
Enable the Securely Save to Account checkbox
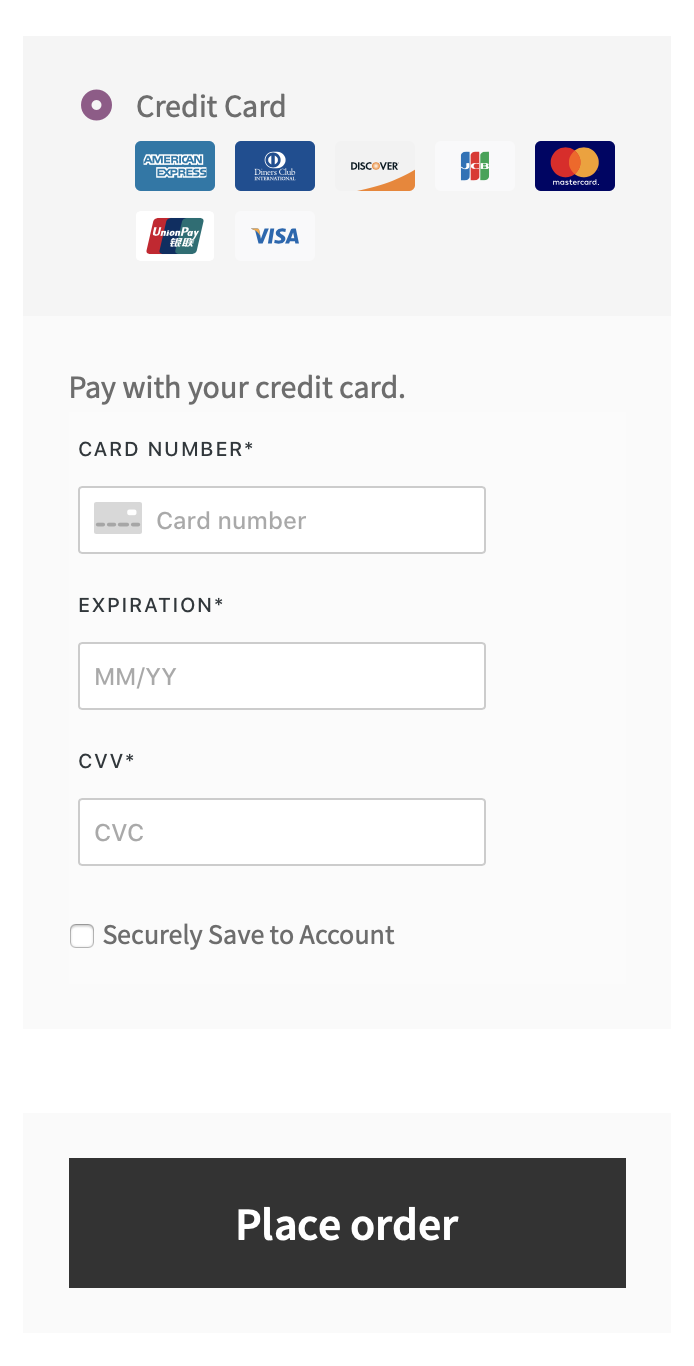click(82, 936)
